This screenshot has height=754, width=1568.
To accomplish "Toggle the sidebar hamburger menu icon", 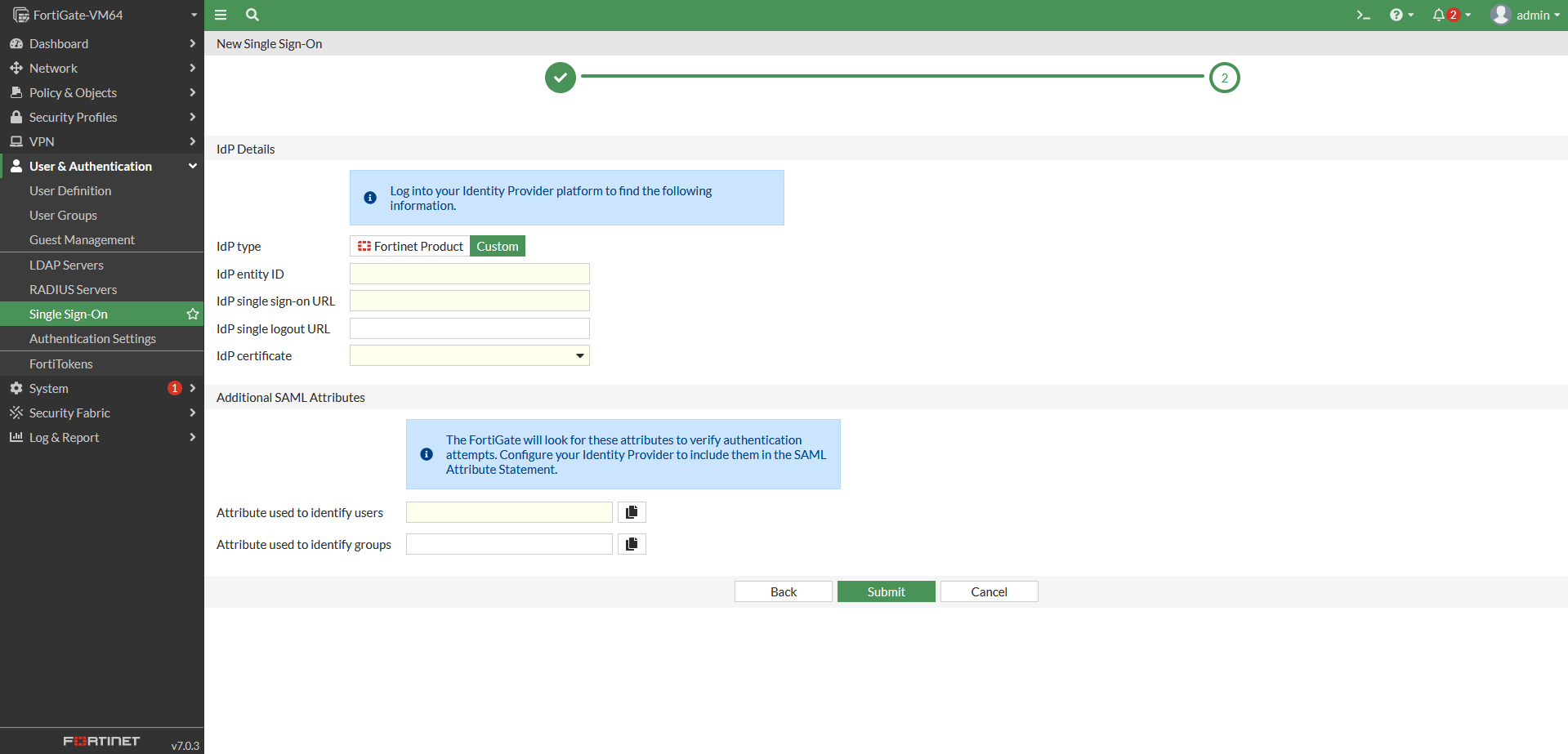I will 221,15.
